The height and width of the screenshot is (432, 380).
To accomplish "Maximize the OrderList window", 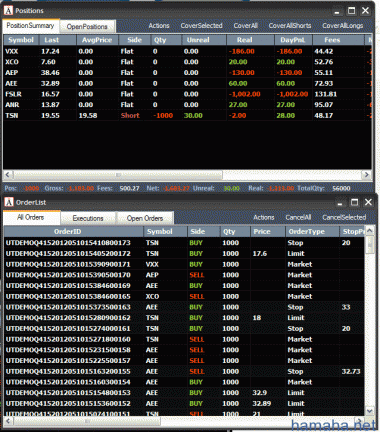I will tap(354, 202).
